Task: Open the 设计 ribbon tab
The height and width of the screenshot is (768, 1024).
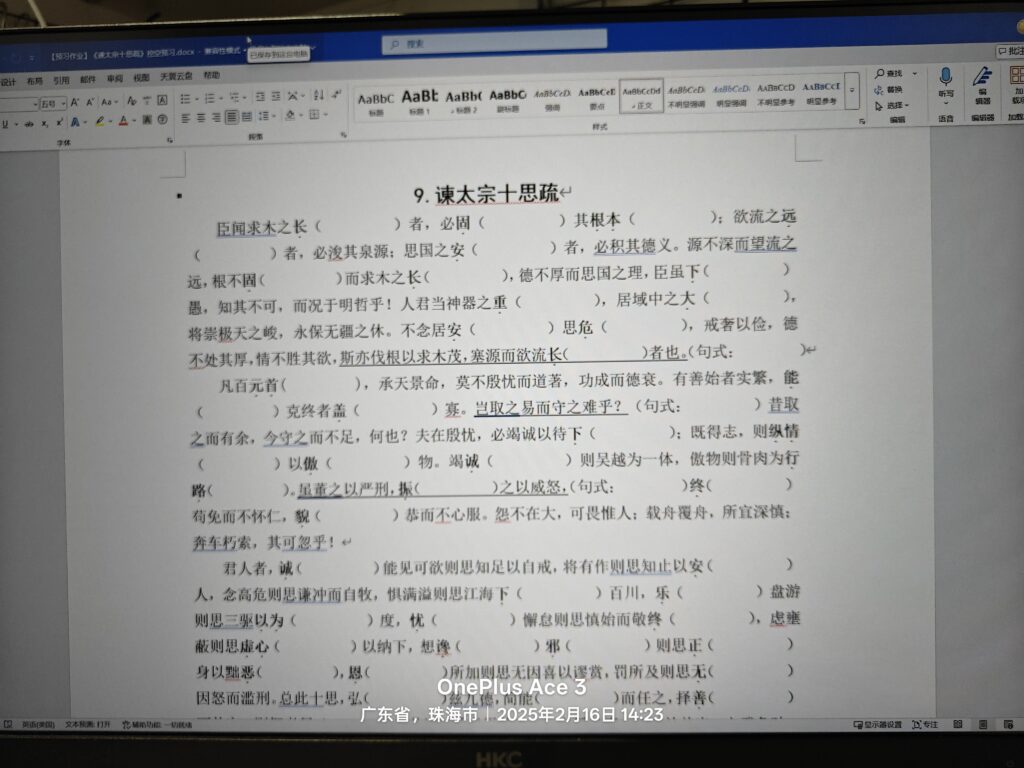Action: tap(8, 82)
